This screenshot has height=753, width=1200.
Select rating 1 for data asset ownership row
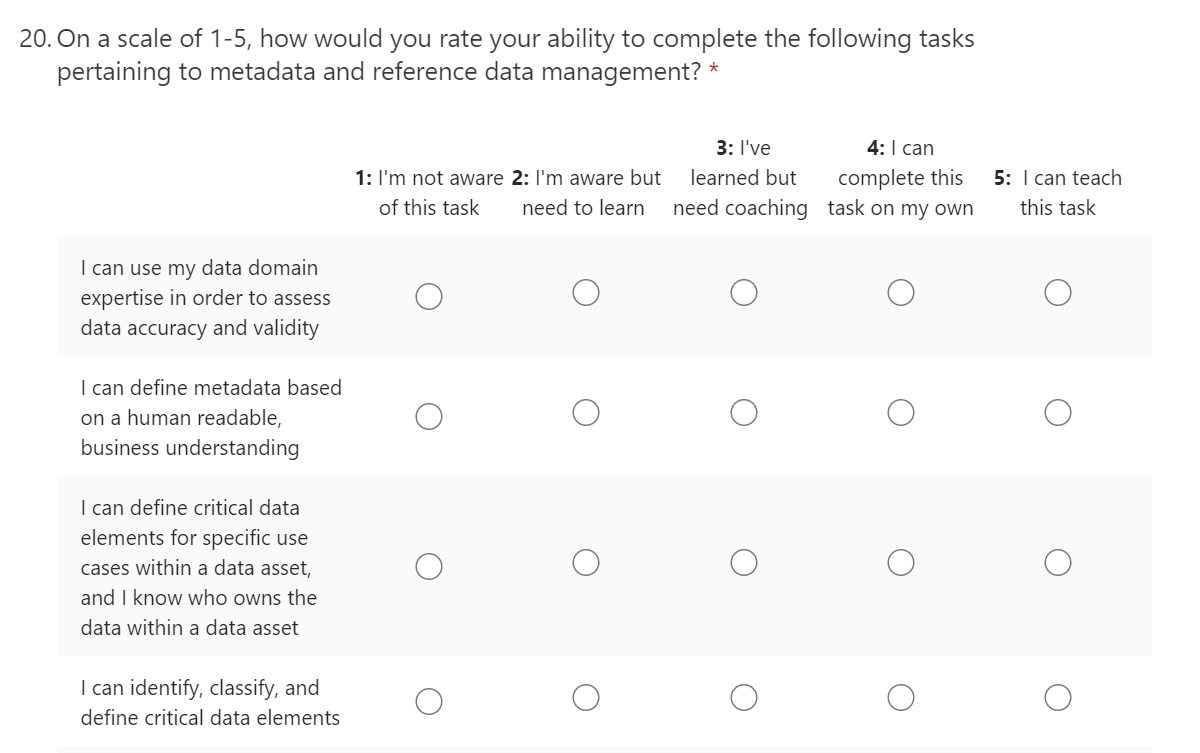pyautogui.click(x=429, y=566)
